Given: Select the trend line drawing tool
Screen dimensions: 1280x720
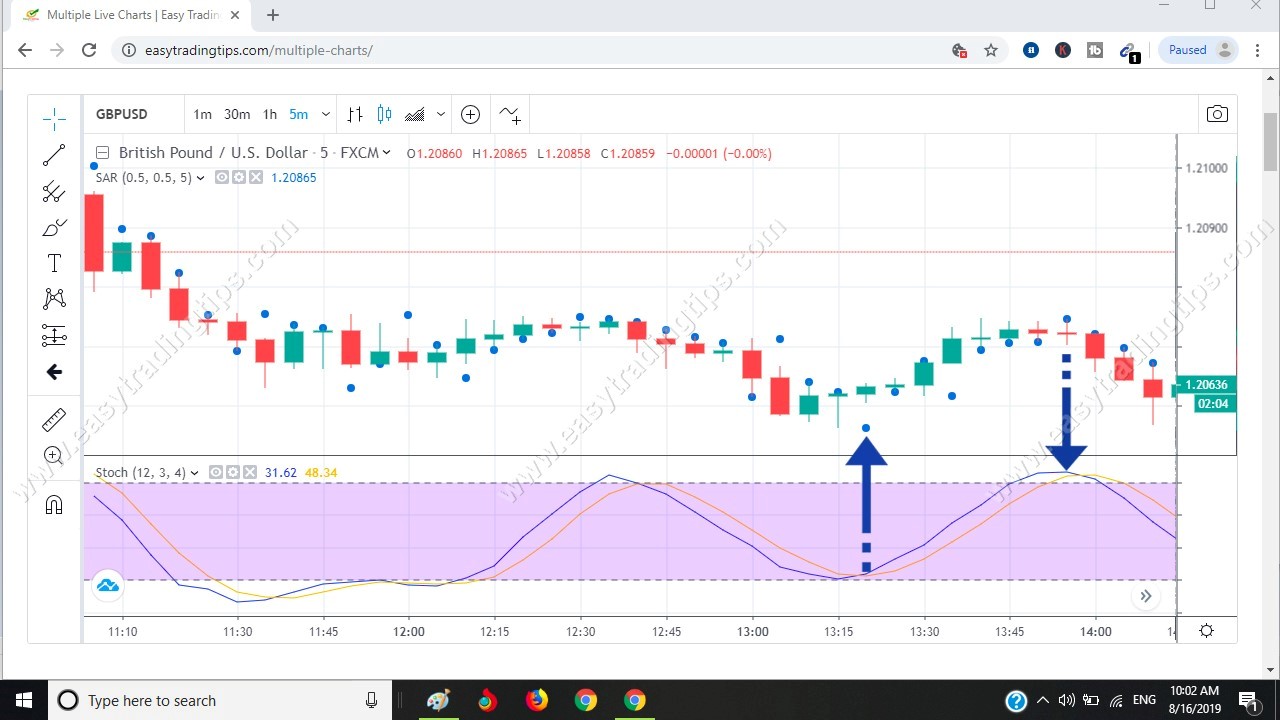Looking at the screenshot, I should click(x=53, y=155).
